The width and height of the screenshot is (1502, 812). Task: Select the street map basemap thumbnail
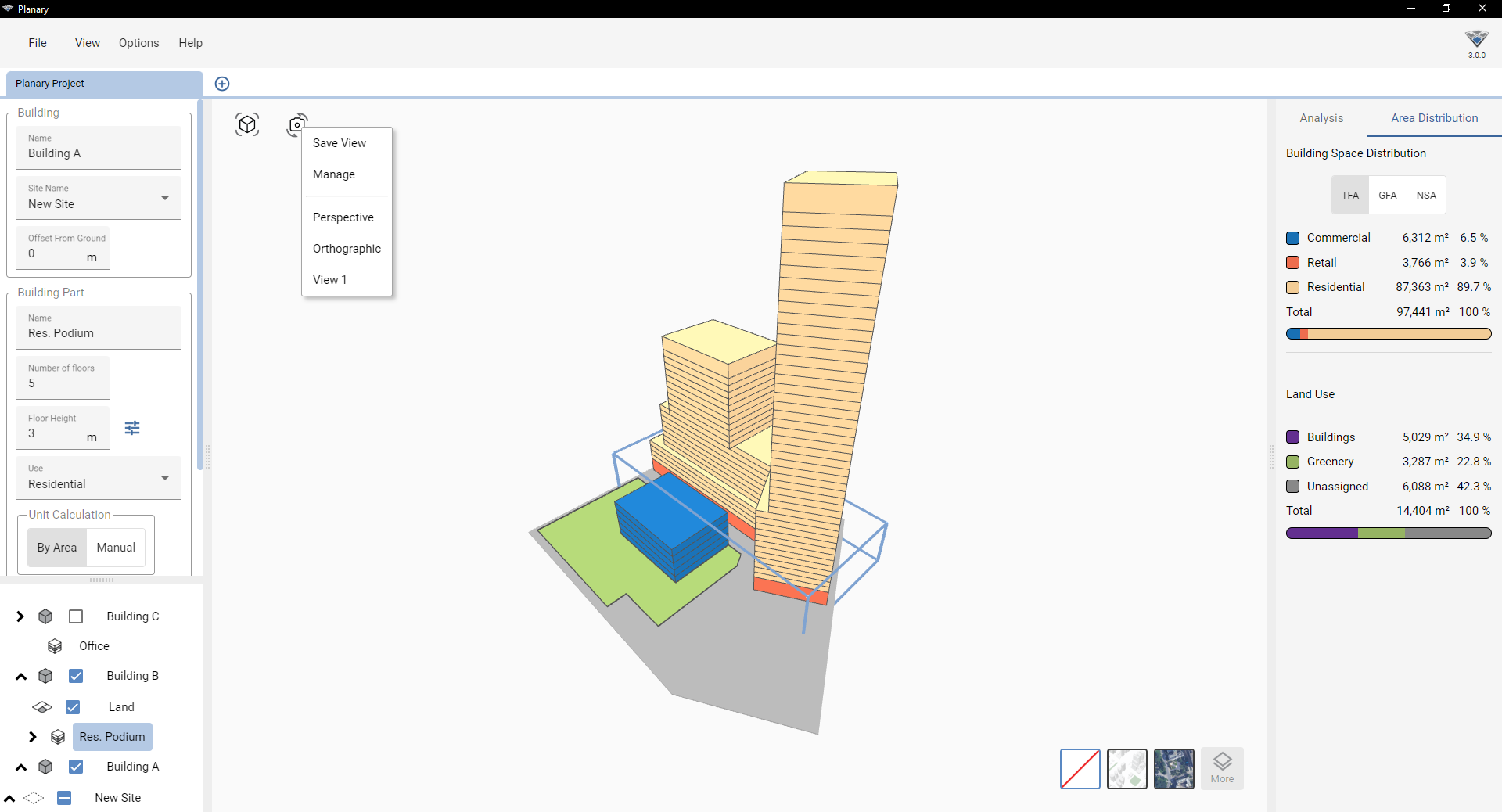click(x=1127, y=769)
